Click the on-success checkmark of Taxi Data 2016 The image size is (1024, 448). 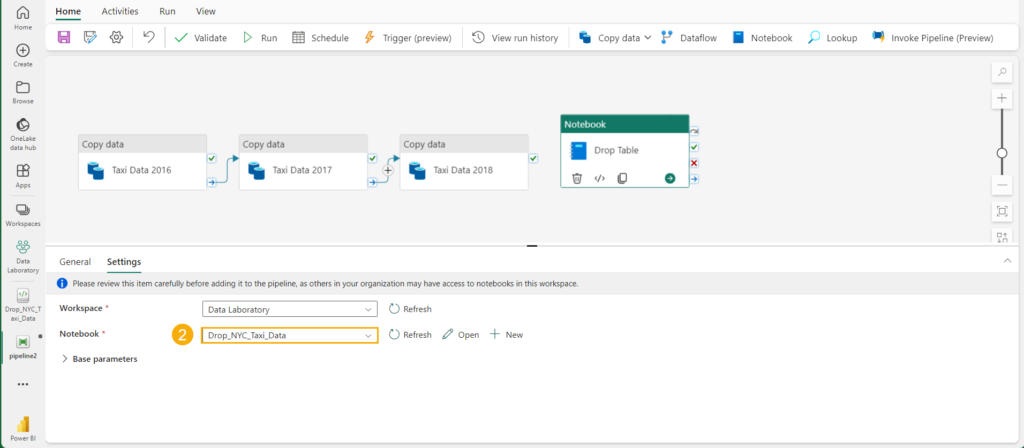(212, 158)
